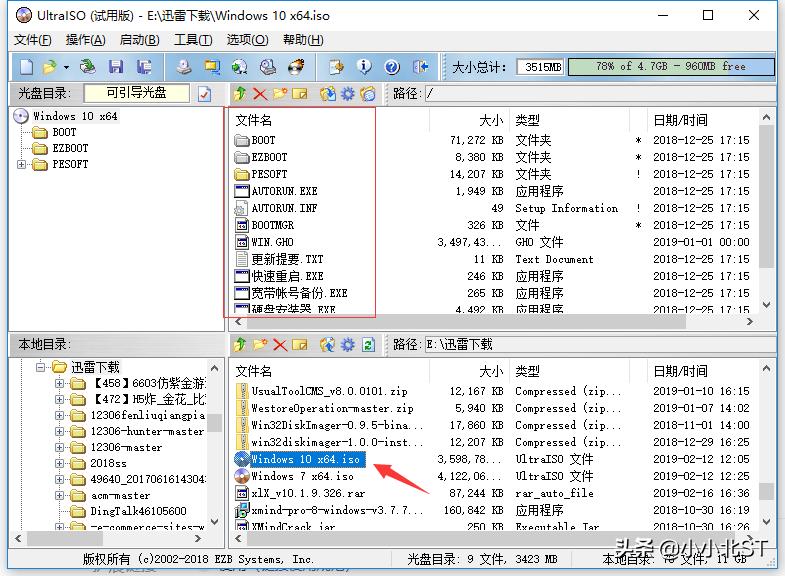This screenshot has width=785, height=576.
Task: Select Windows 7 x64.iso in the lower file list
Action: [x=302, y=476]
